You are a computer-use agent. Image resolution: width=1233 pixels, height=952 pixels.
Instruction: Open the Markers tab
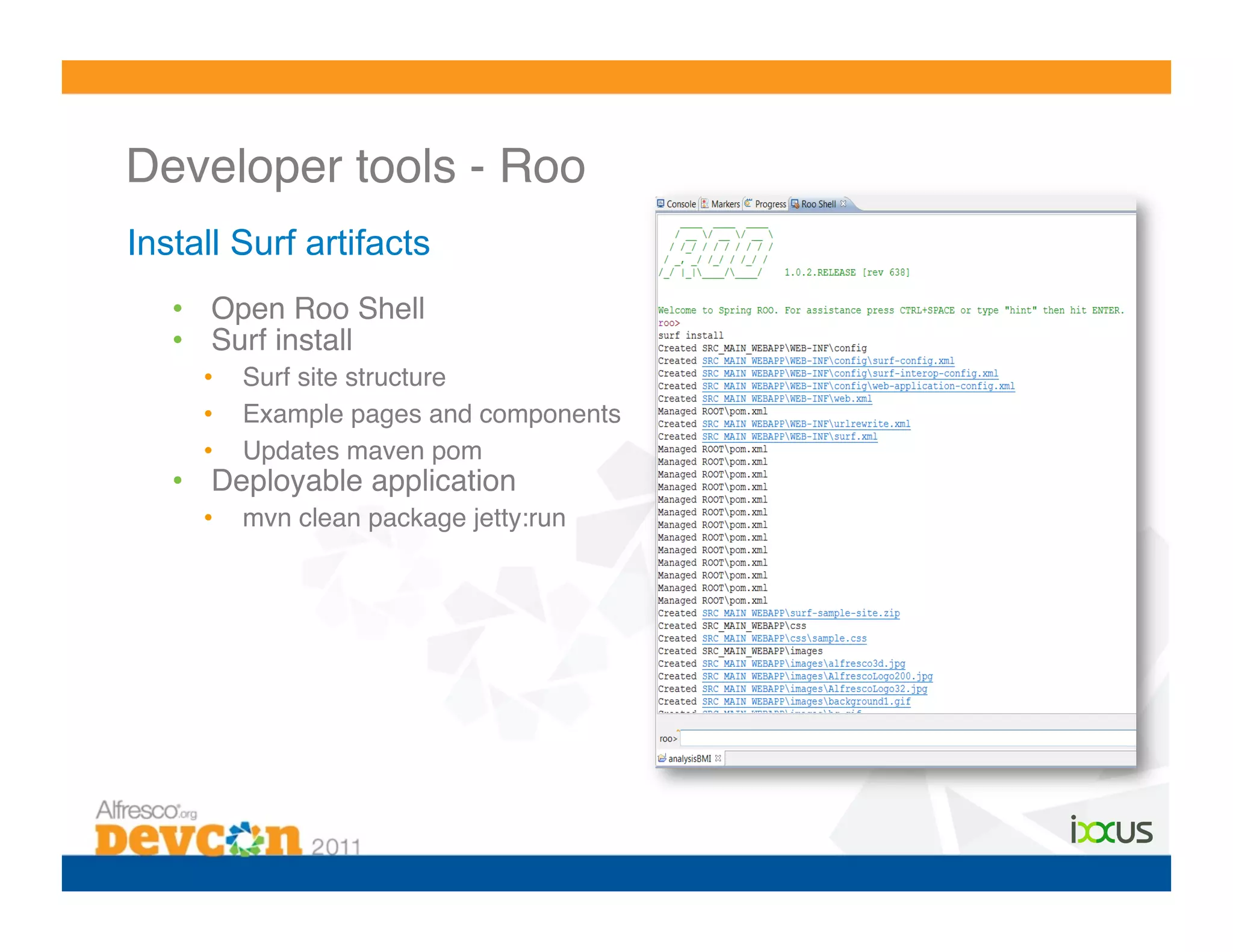[x=721, y=204]
